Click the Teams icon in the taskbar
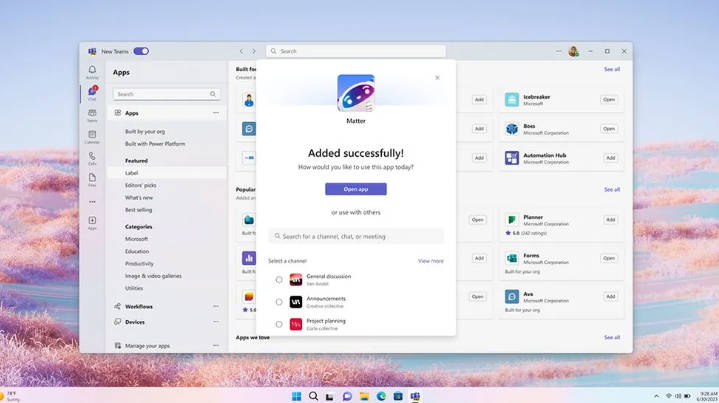This screenshot has width=719, height=403. (x=415, y=396)
